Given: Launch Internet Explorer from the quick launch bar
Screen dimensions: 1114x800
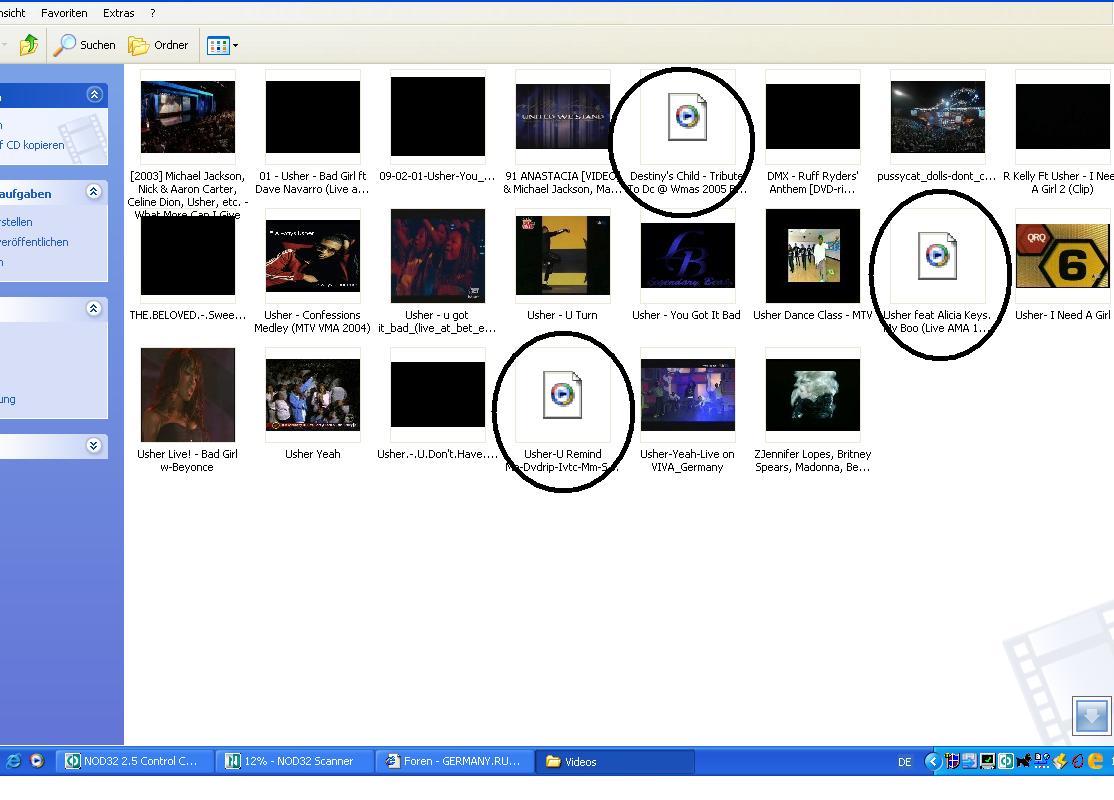Looking at the screenshot, I should [x=13, y=761].
